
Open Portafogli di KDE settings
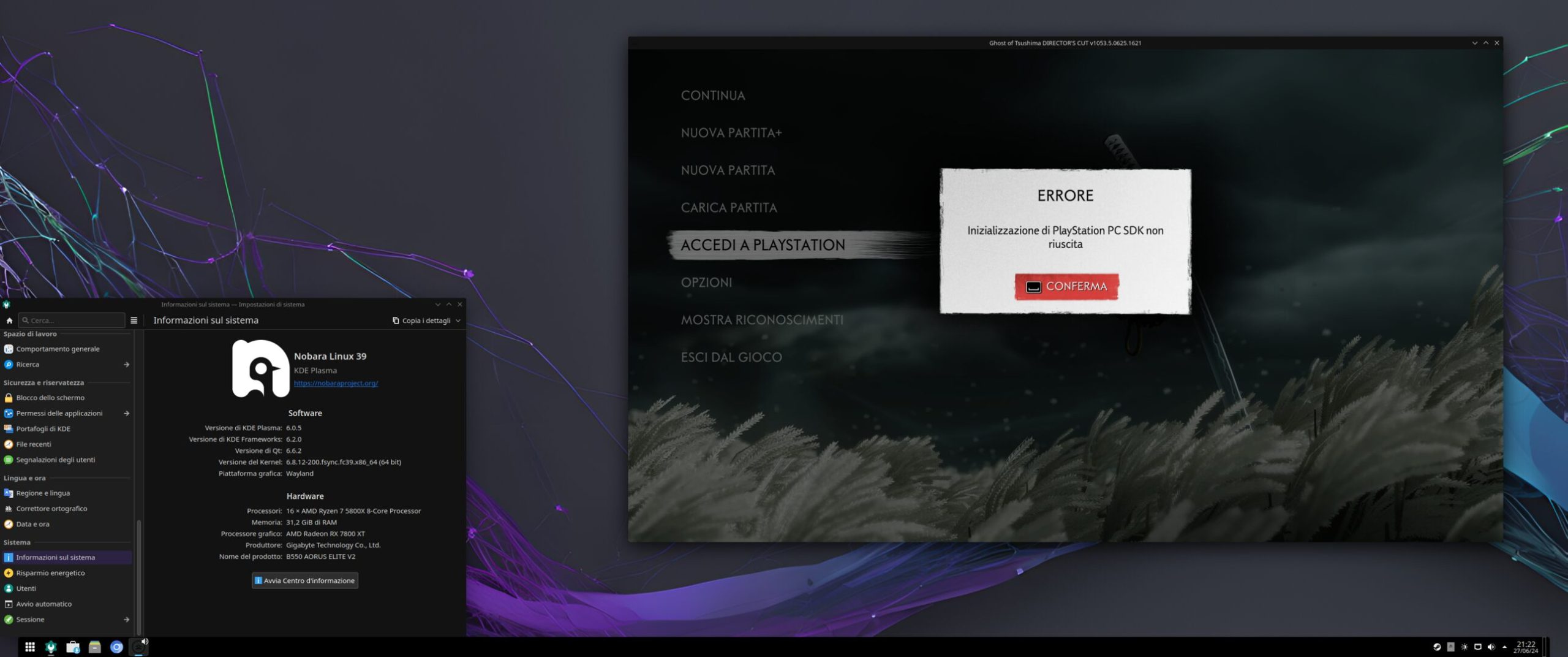tap(66, 429)
